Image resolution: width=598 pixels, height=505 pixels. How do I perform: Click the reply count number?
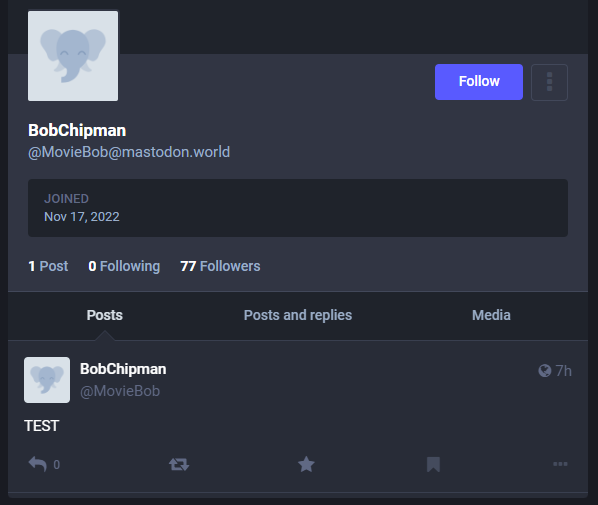[56, 465]
